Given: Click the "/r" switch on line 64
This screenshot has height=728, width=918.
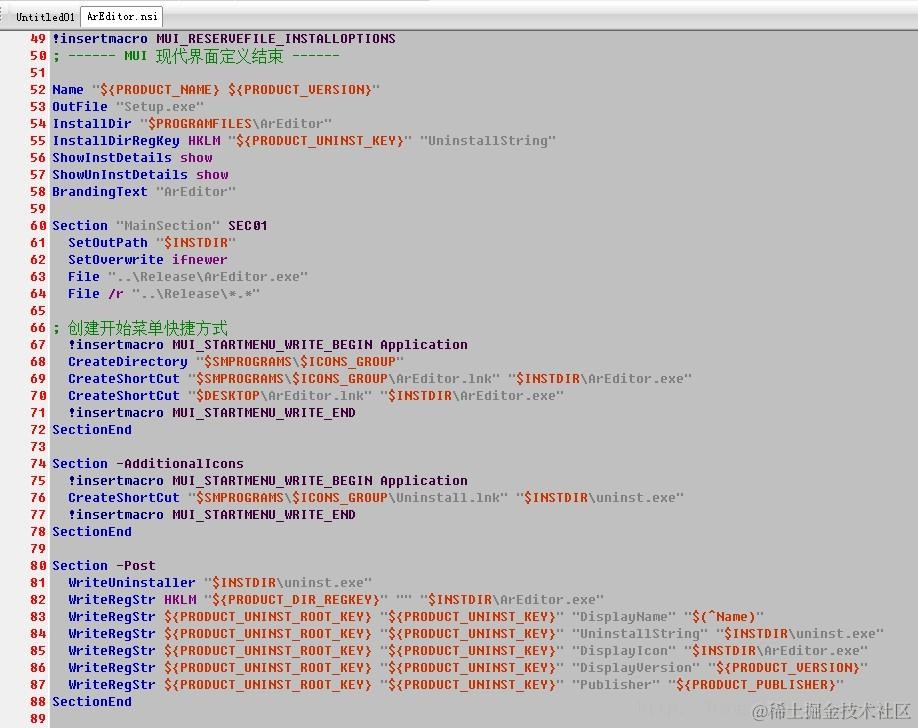Looking at the screenshot, I should [115, 293].
